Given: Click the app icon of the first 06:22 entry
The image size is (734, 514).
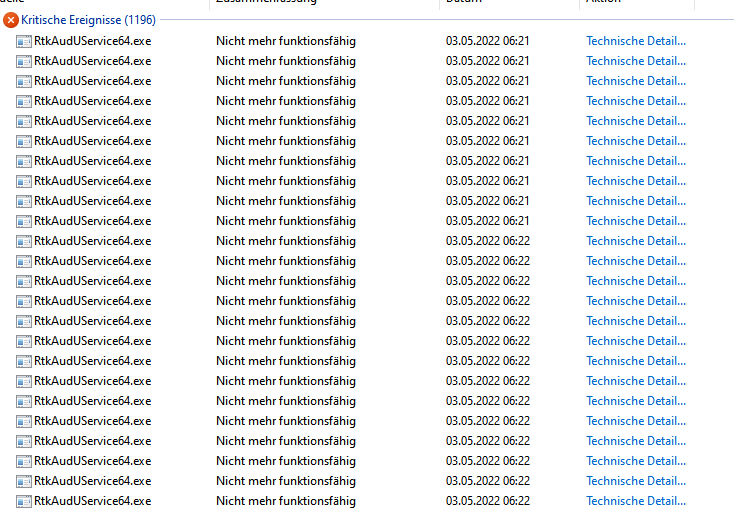Looking at the screenshot, I should (x=24, y=242).
